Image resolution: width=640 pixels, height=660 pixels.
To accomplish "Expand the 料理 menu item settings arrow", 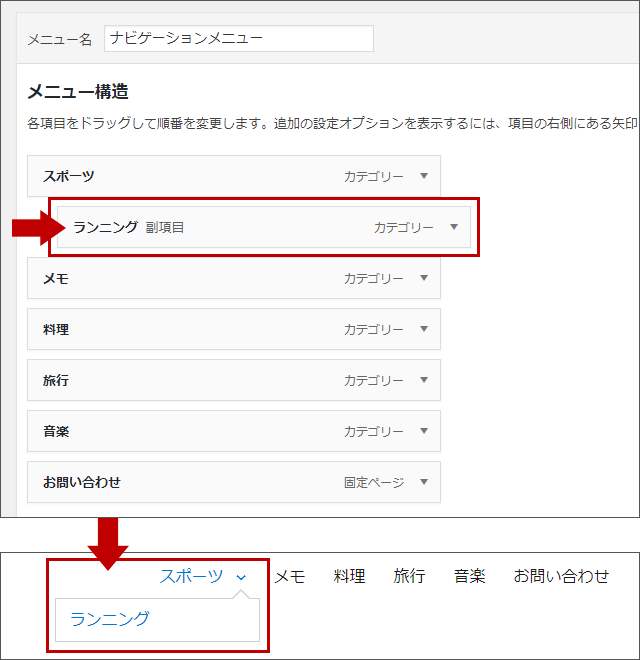I will tap(423, 329).
